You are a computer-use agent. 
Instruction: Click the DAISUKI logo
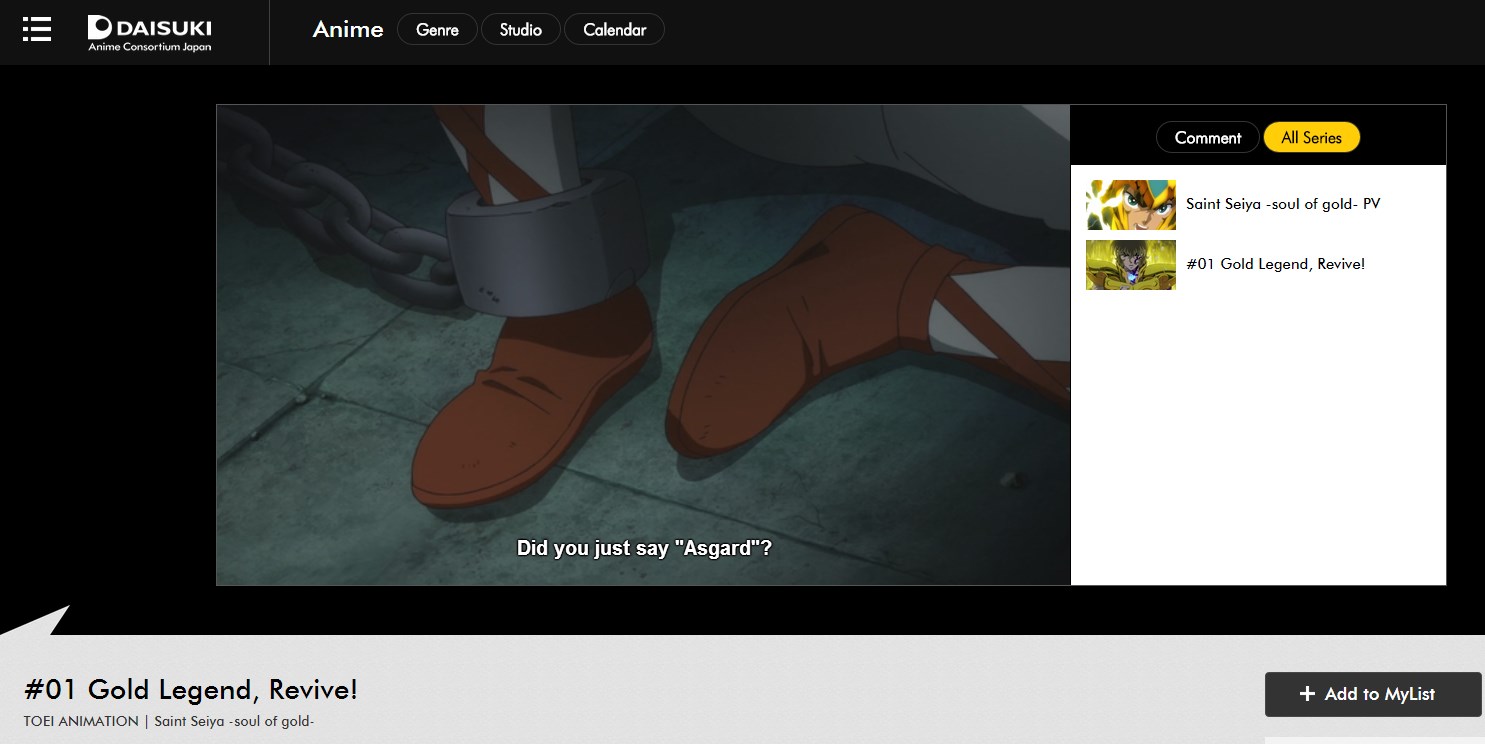[x=149, y=32]
